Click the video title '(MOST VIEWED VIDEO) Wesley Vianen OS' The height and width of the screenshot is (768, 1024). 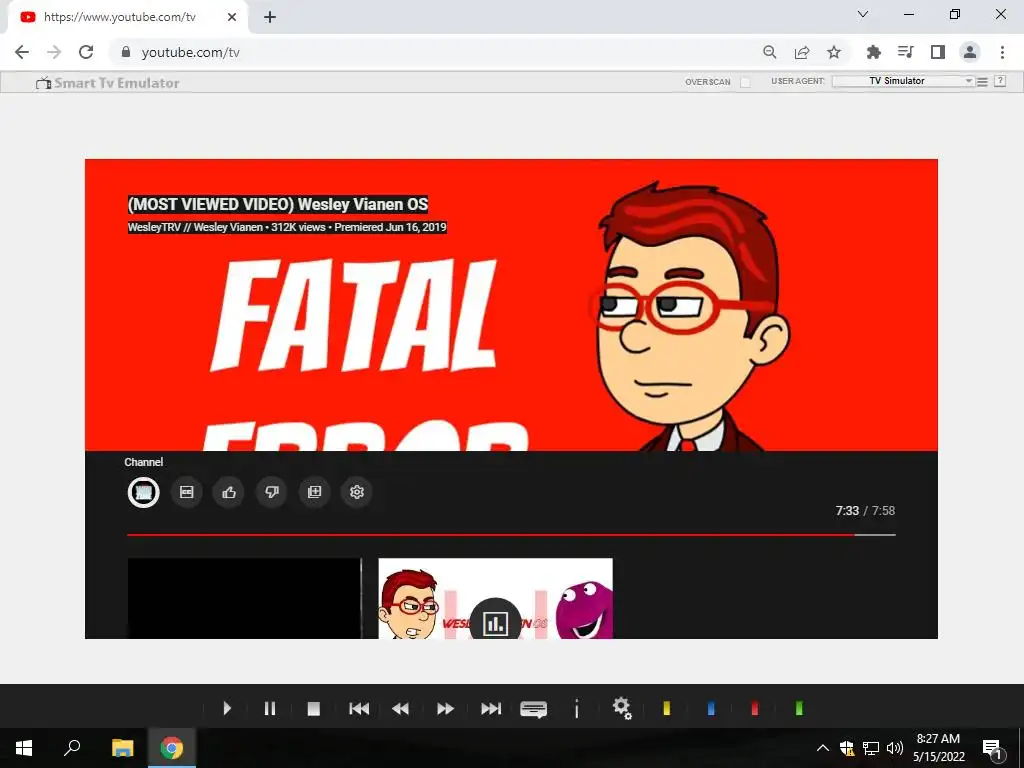coord(278,204)
